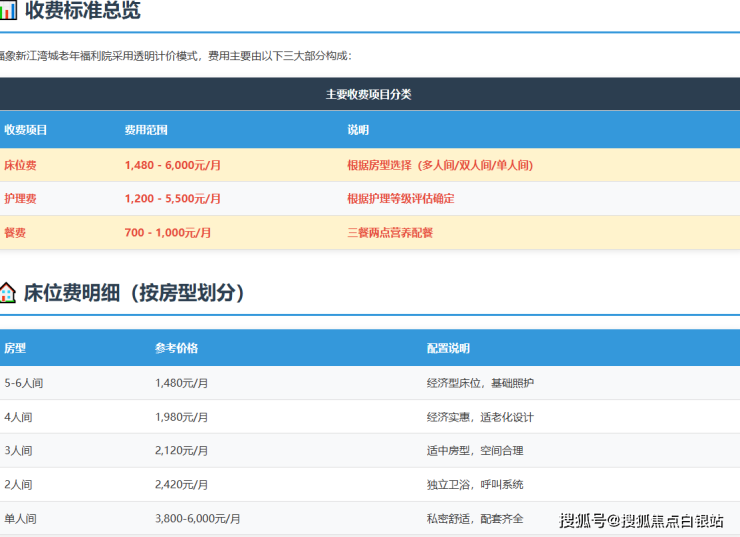Click the 1,200 - 5,500元/月 price cell
The image size is (740, 537).
[173, 199]
